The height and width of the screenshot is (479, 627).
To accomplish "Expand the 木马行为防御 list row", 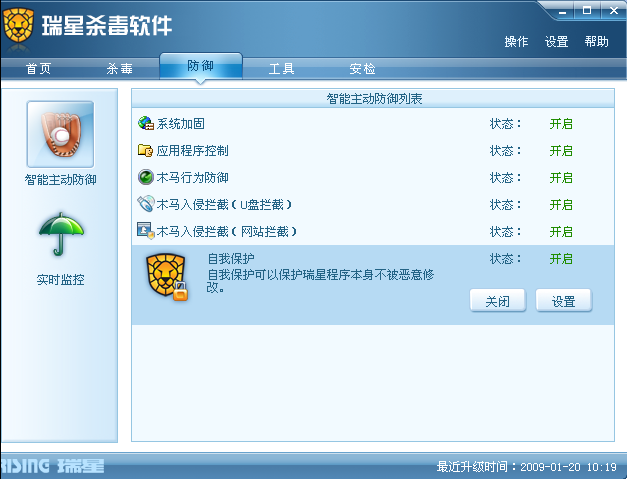I will [373, 178].
